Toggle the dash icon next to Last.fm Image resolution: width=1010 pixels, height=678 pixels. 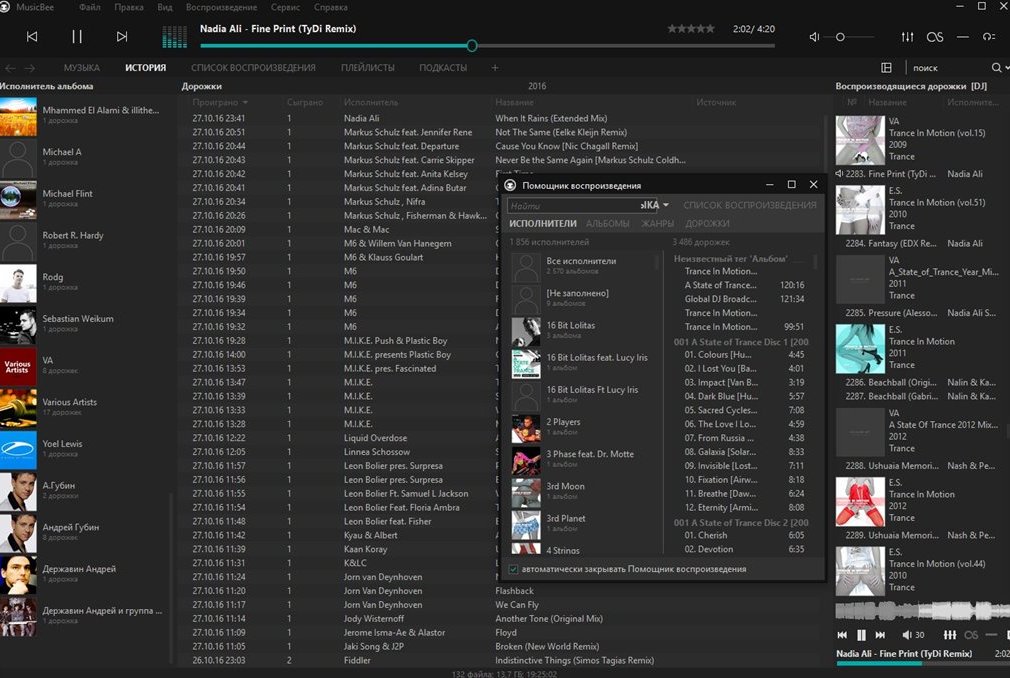click(x=962, y=37)
